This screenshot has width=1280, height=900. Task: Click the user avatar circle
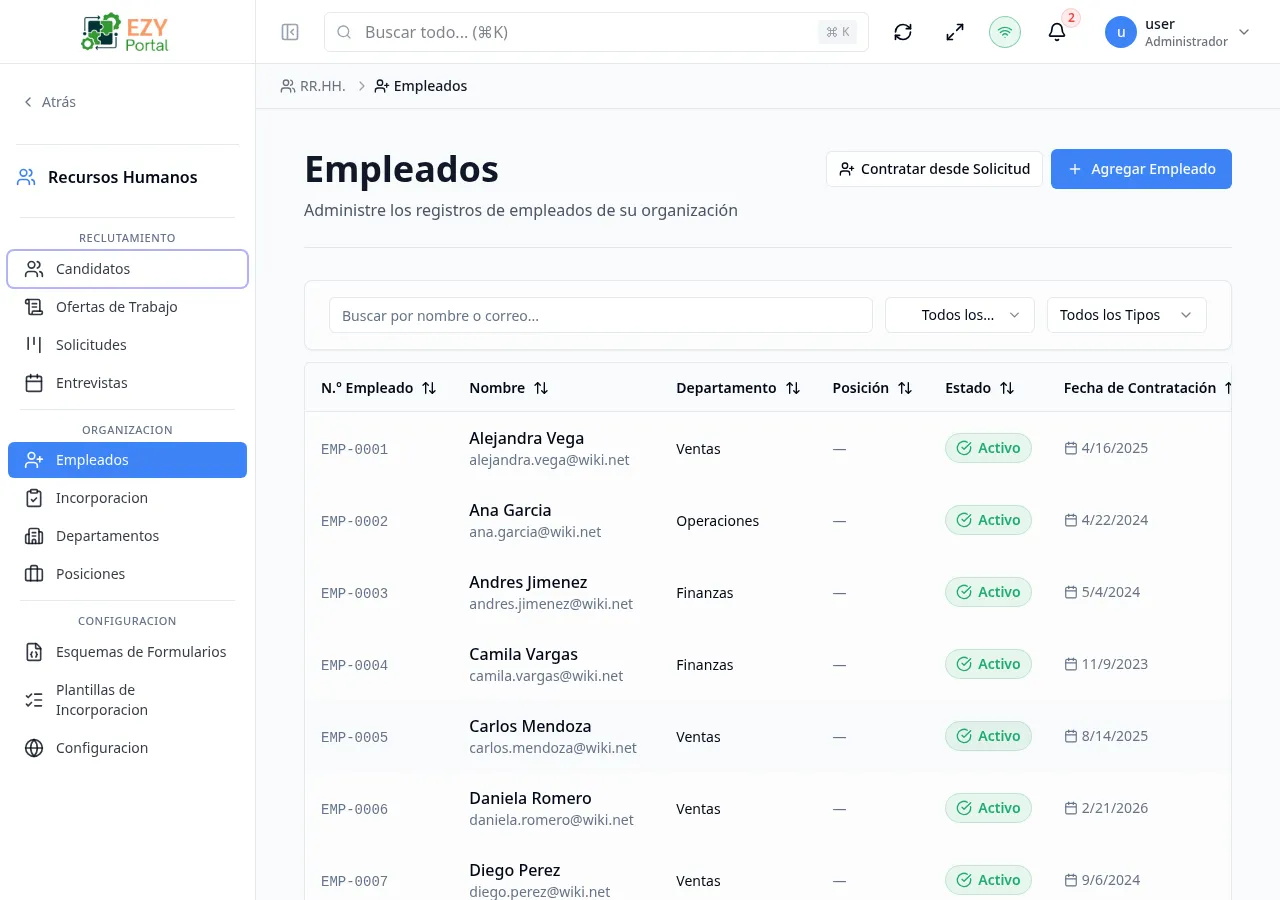[x=1121, y=32]
